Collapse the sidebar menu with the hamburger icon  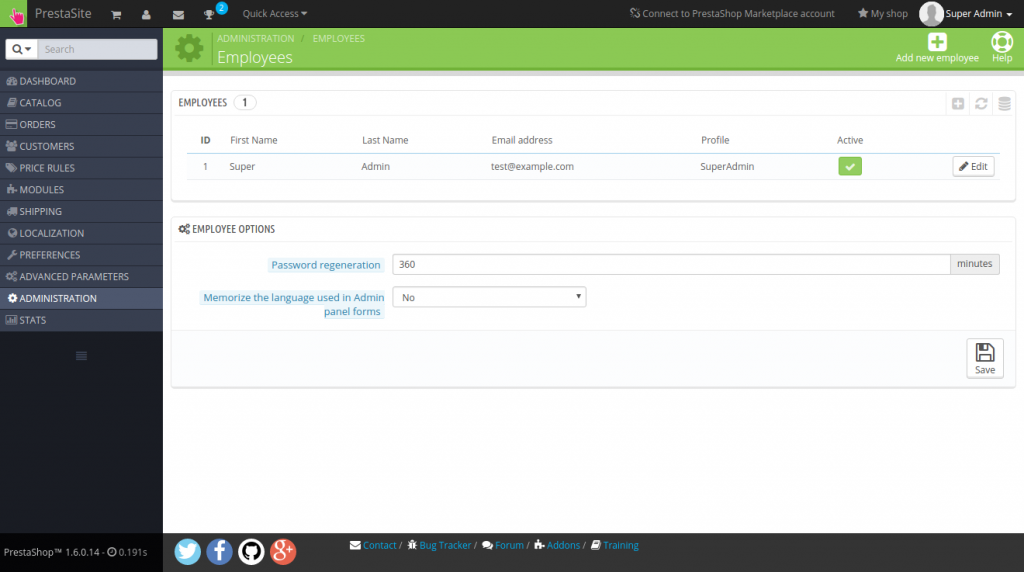[x=81, y=356]
